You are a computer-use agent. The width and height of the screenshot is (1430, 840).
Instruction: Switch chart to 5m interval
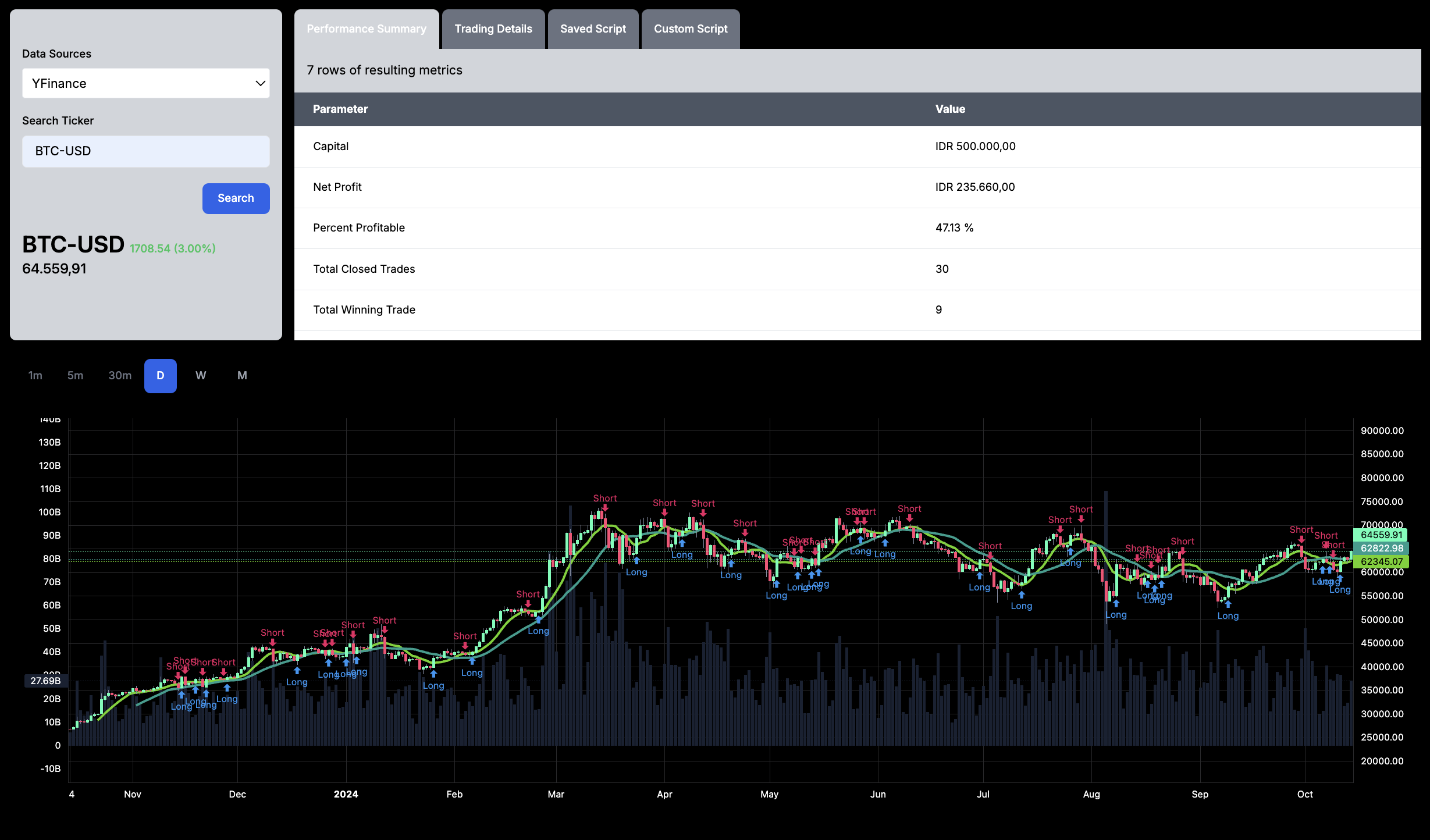(75, 376)
